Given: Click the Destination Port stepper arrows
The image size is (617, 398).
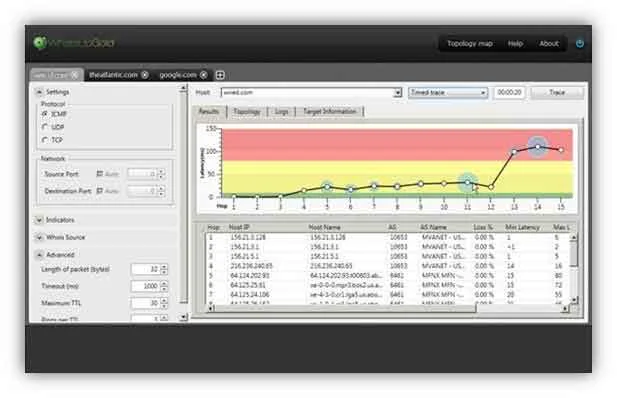Looking at the screenshot, I should (161, 191).
